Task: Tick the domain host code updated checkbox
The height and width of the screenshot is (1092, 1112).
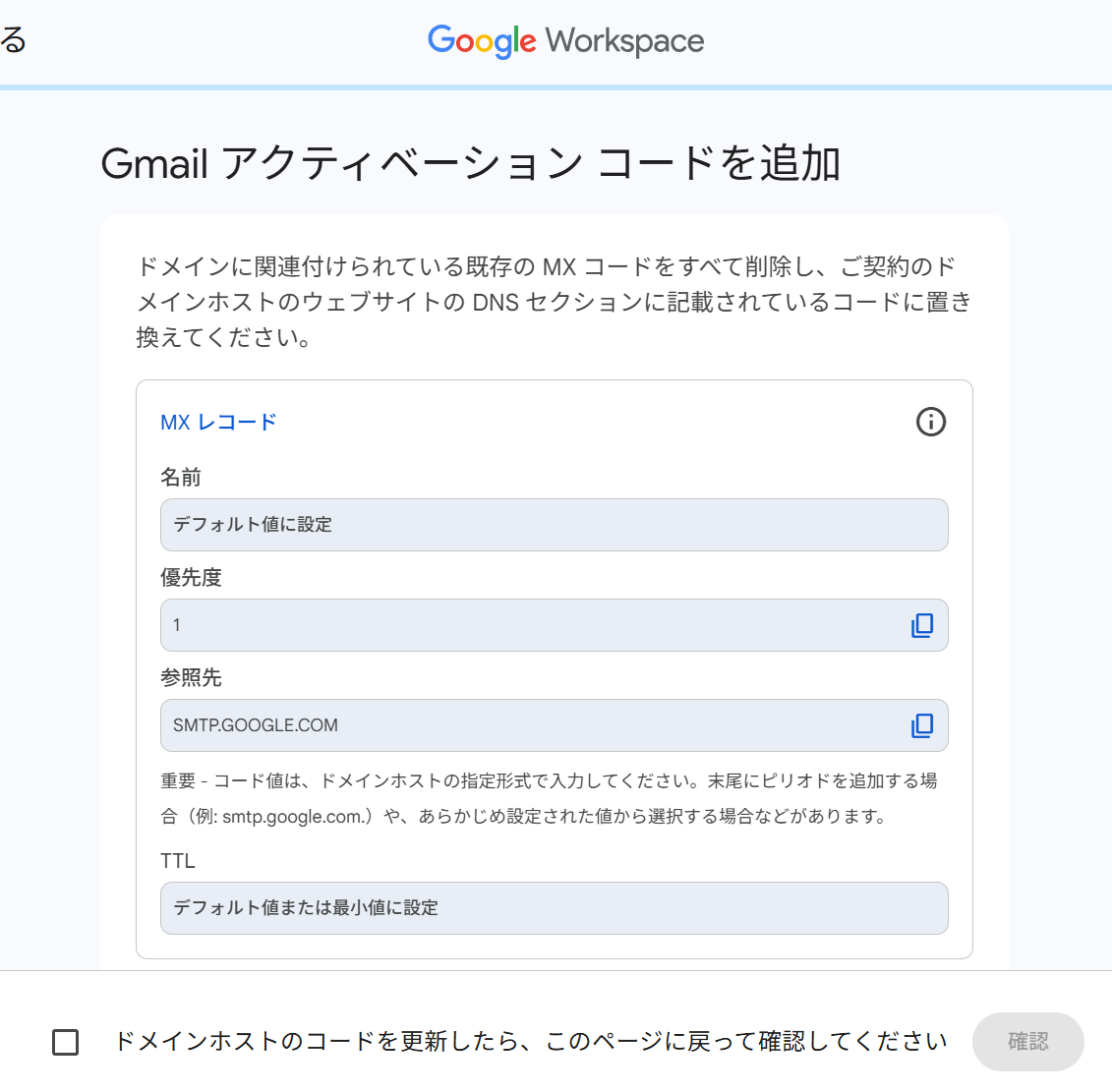Action: tap(65, 1042)
